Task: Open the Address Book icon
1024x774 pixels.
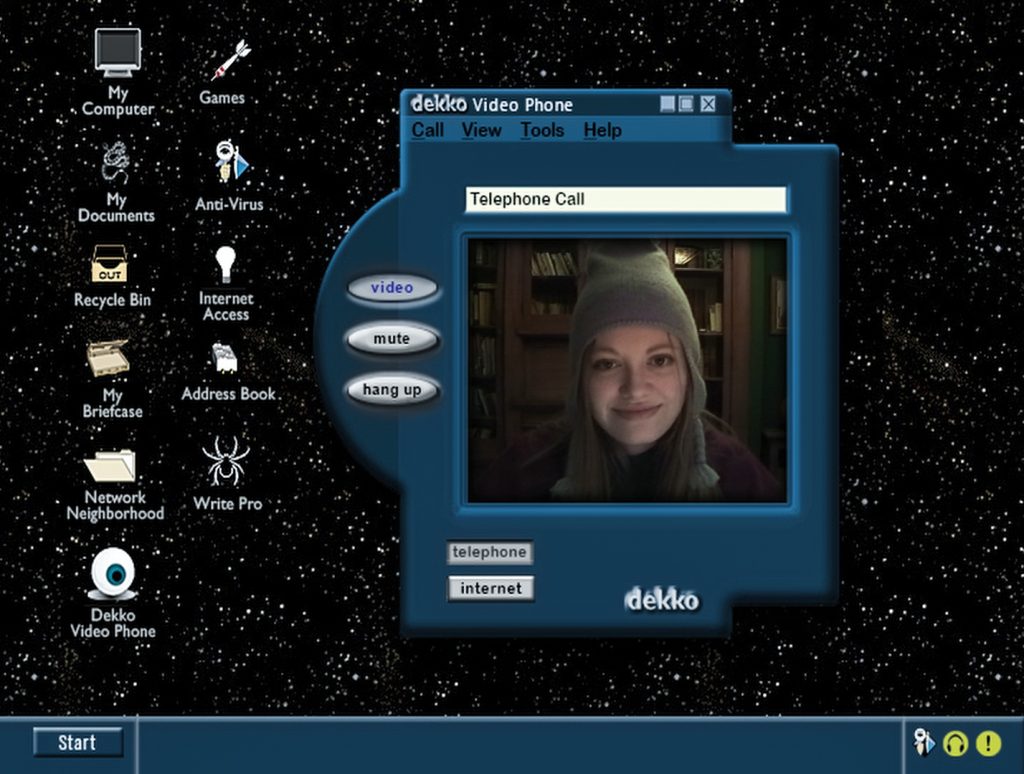Action: [x=225, y=359]
